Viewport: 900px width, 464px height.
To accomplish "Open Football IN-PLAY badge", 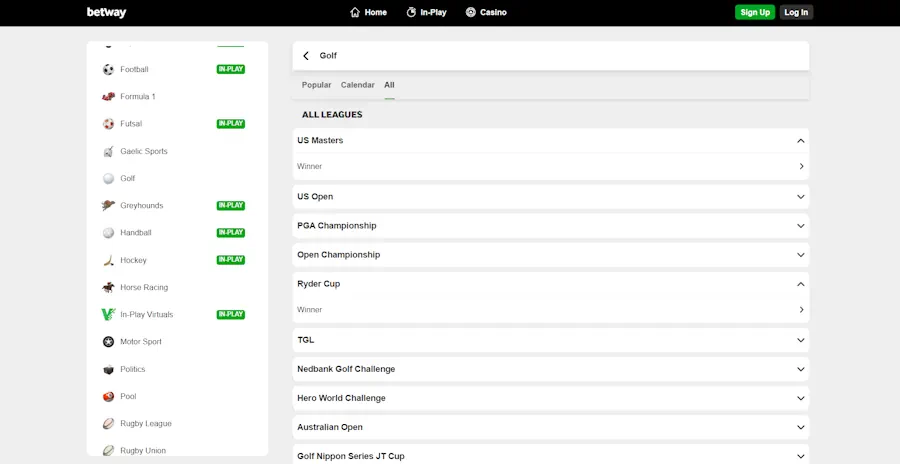I will [231, 69].
